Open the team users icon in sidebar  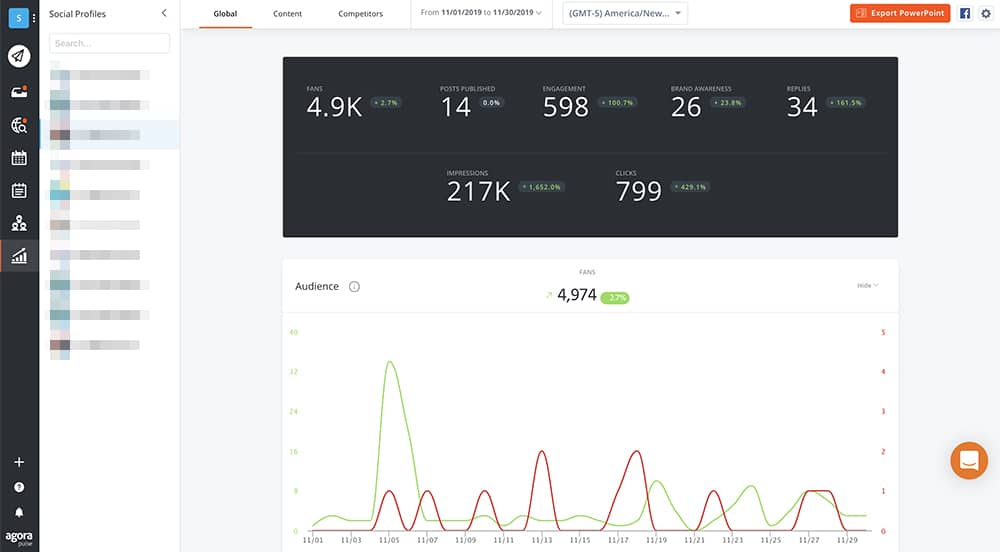(19, 223)
